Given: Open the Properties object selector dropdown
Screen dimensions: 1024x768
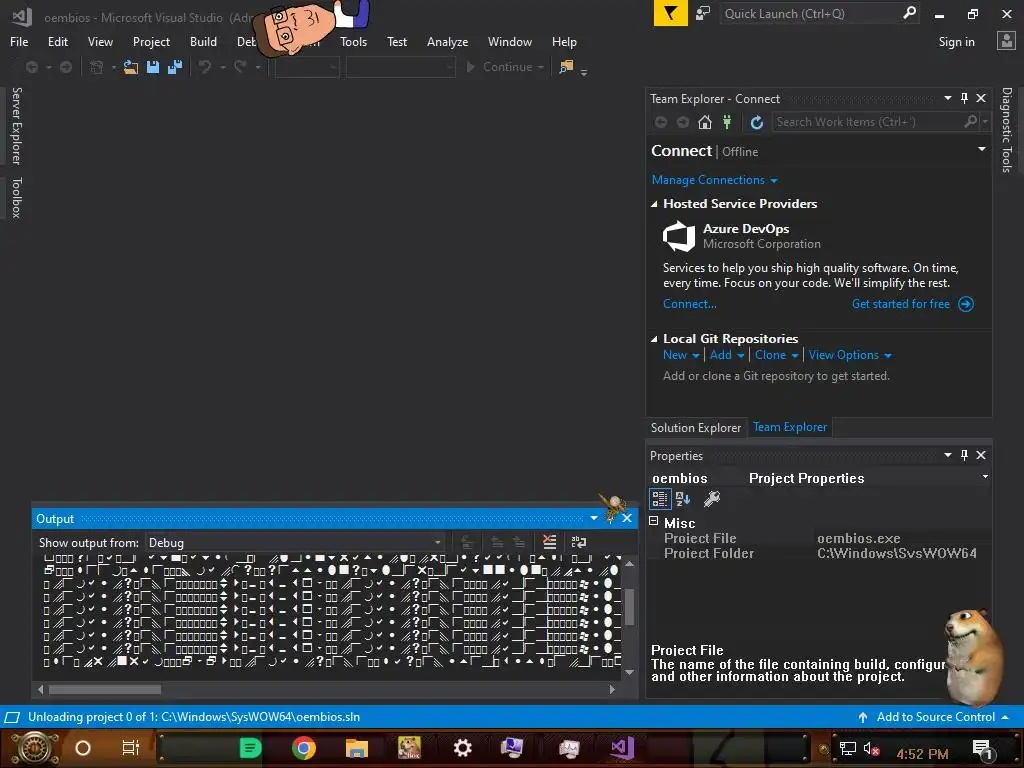Looking at the screenshot, I should coord(985,477).
